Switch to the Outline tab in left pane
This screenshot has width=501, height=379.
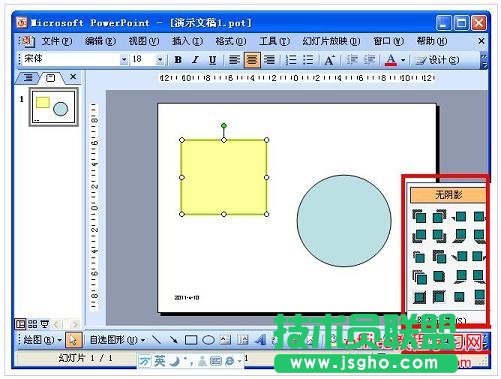(28, 78)
